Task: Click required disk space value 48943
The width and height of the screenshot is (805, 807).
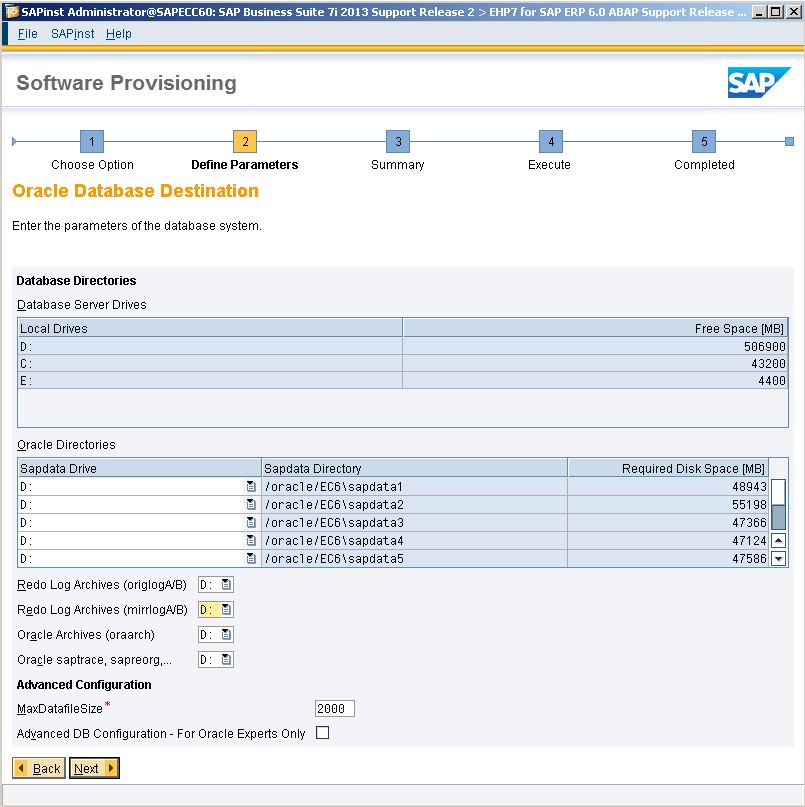Action: coord(749,486)
